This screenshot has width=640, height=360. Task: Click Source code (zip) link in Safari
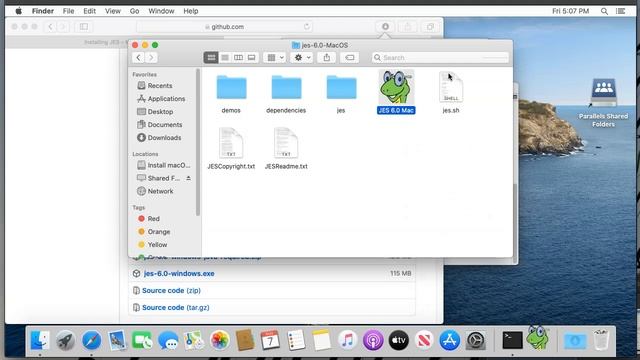(x=171, y=290)
